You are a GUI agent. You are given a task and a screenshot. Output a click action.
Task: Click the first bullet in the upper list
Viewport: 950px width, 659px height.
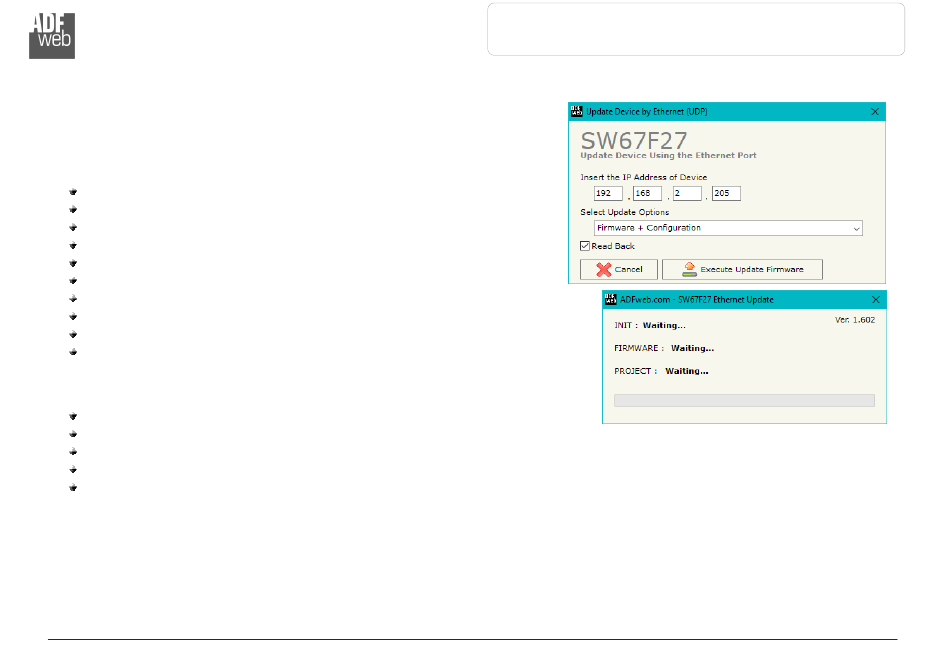point(73,192)
